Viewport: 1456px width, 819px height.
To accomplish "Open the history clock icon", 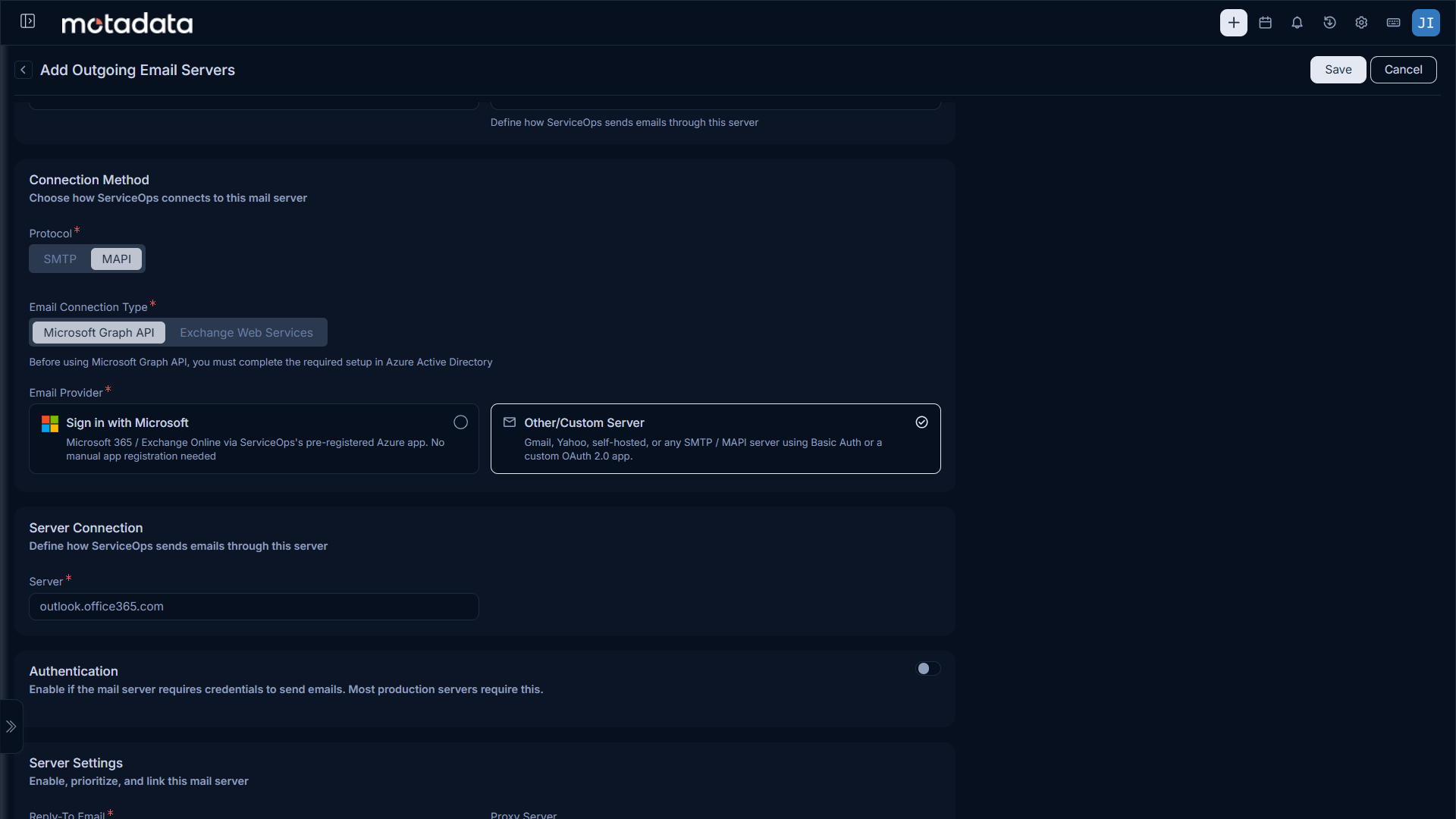I will pyautogui.click(x=1329, y=23).
